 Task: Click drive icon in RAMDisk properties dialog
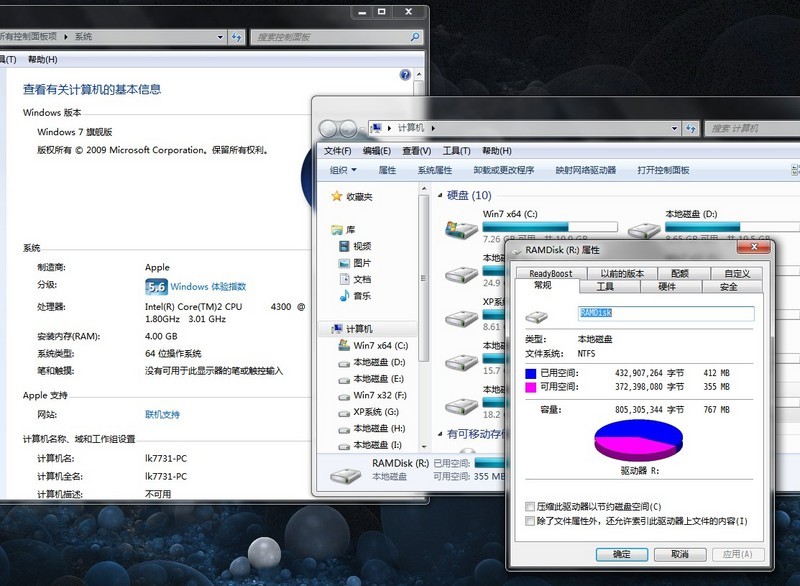pos(537,317)
